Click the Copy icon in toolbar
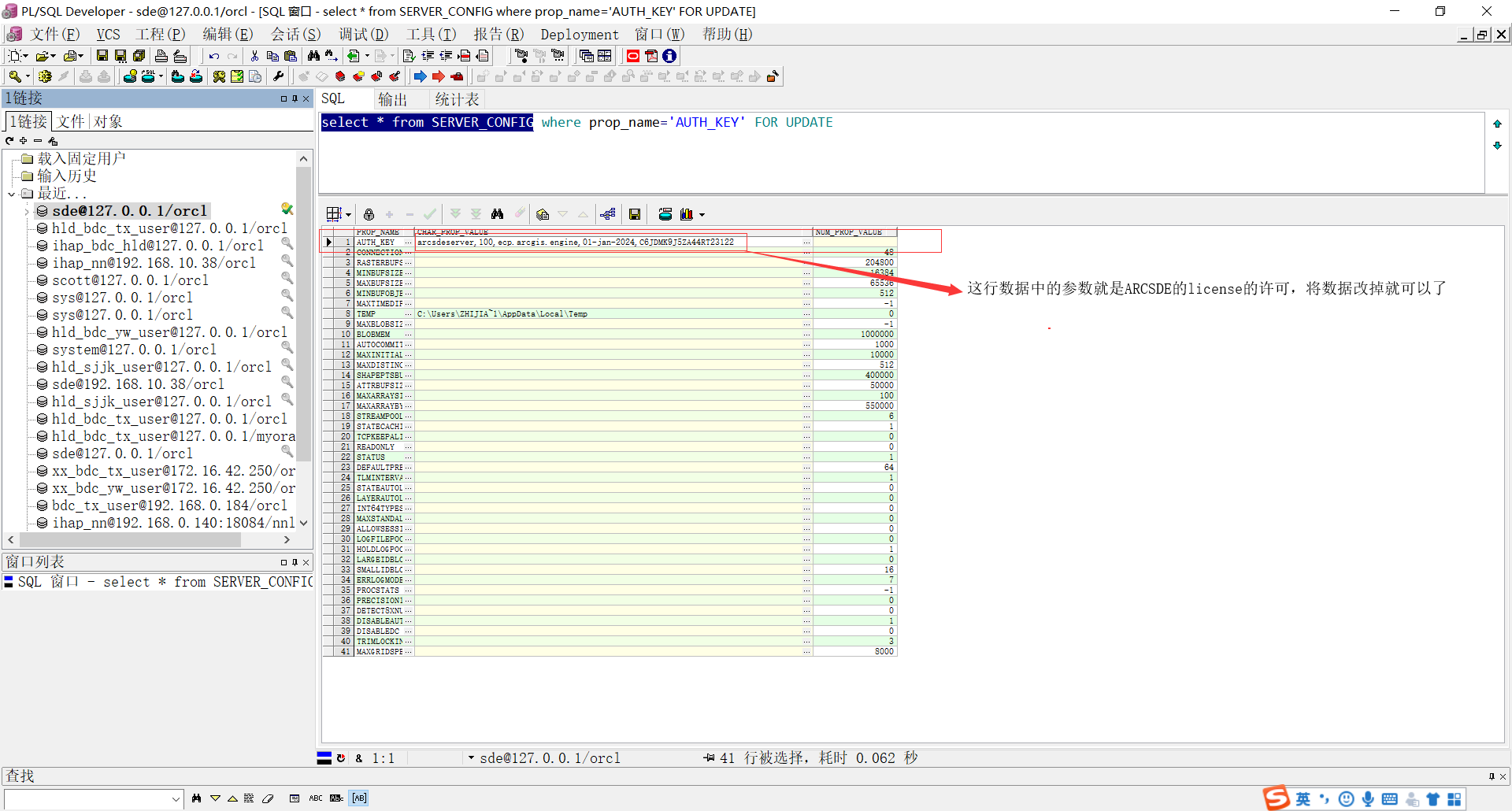The image size is (1512, 811). coord(272,56)
